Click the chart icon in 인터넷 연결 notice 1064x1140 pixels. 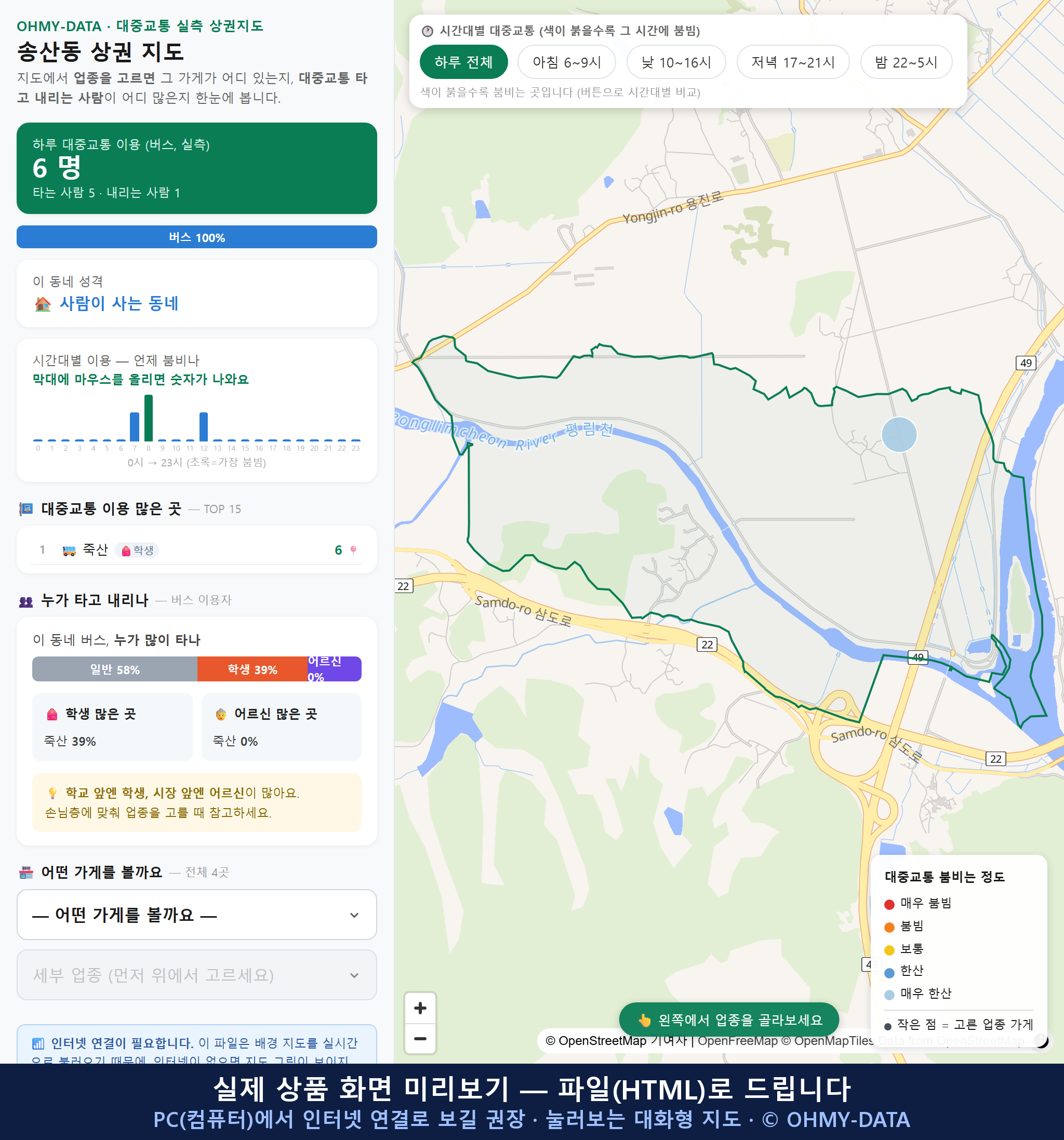pyautogui.click(x=38, y=1043)
